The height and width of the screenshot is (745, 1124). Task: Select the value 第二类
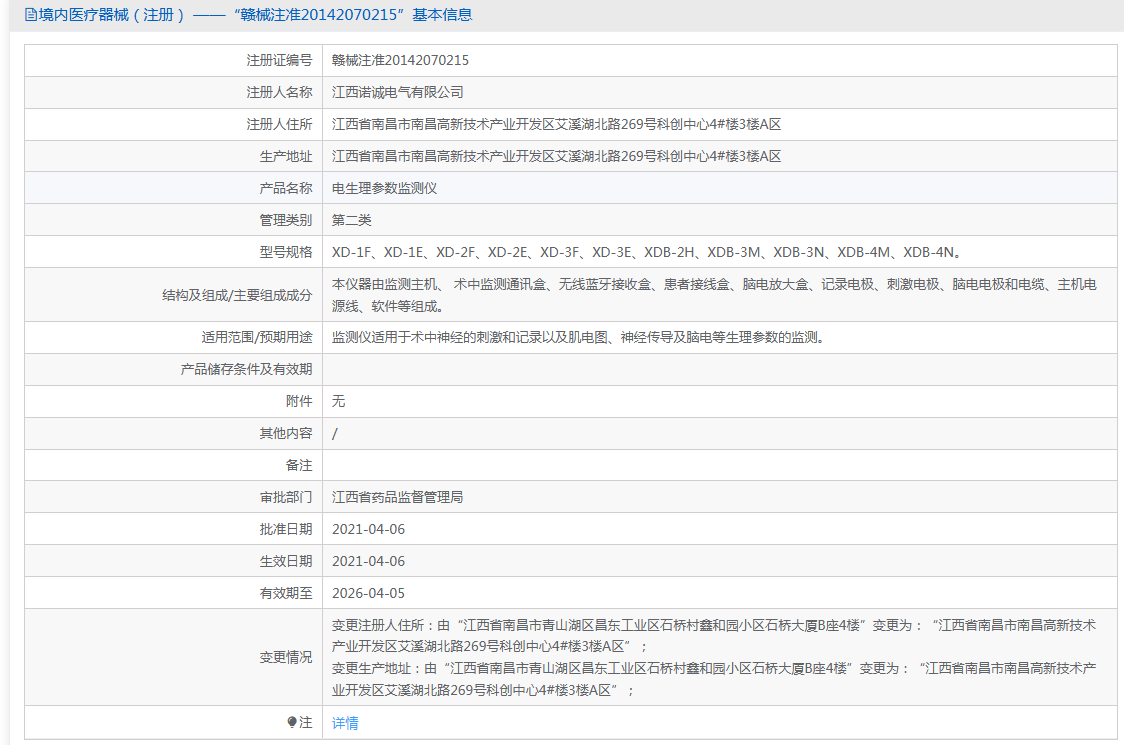(351, 220)
